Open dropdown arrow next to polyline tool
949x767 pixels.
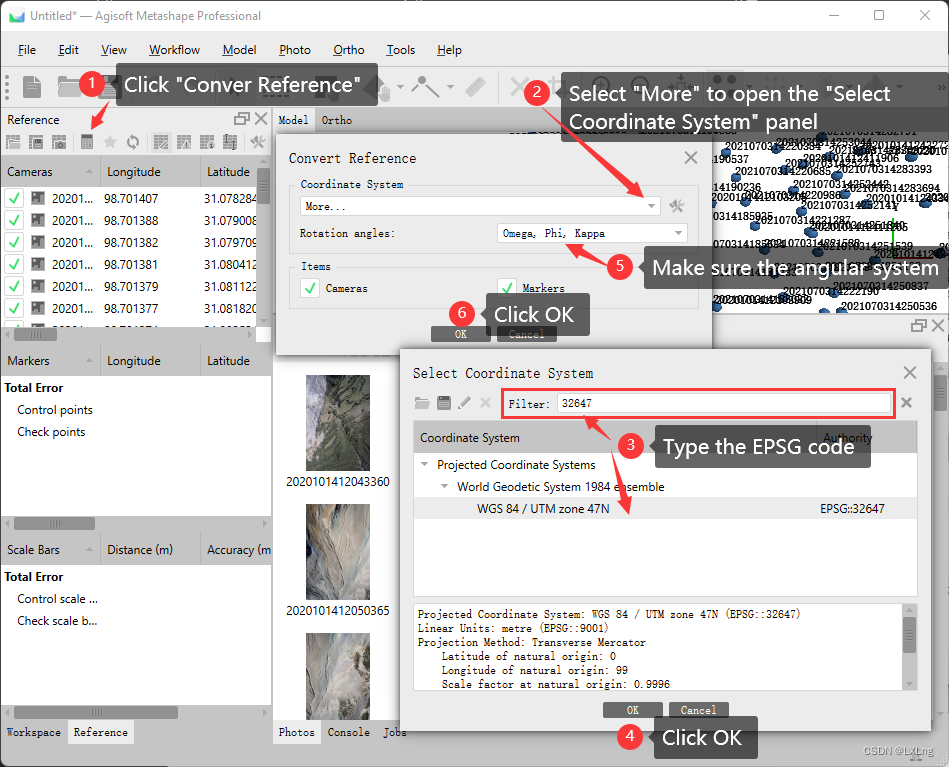pos(450,87)
